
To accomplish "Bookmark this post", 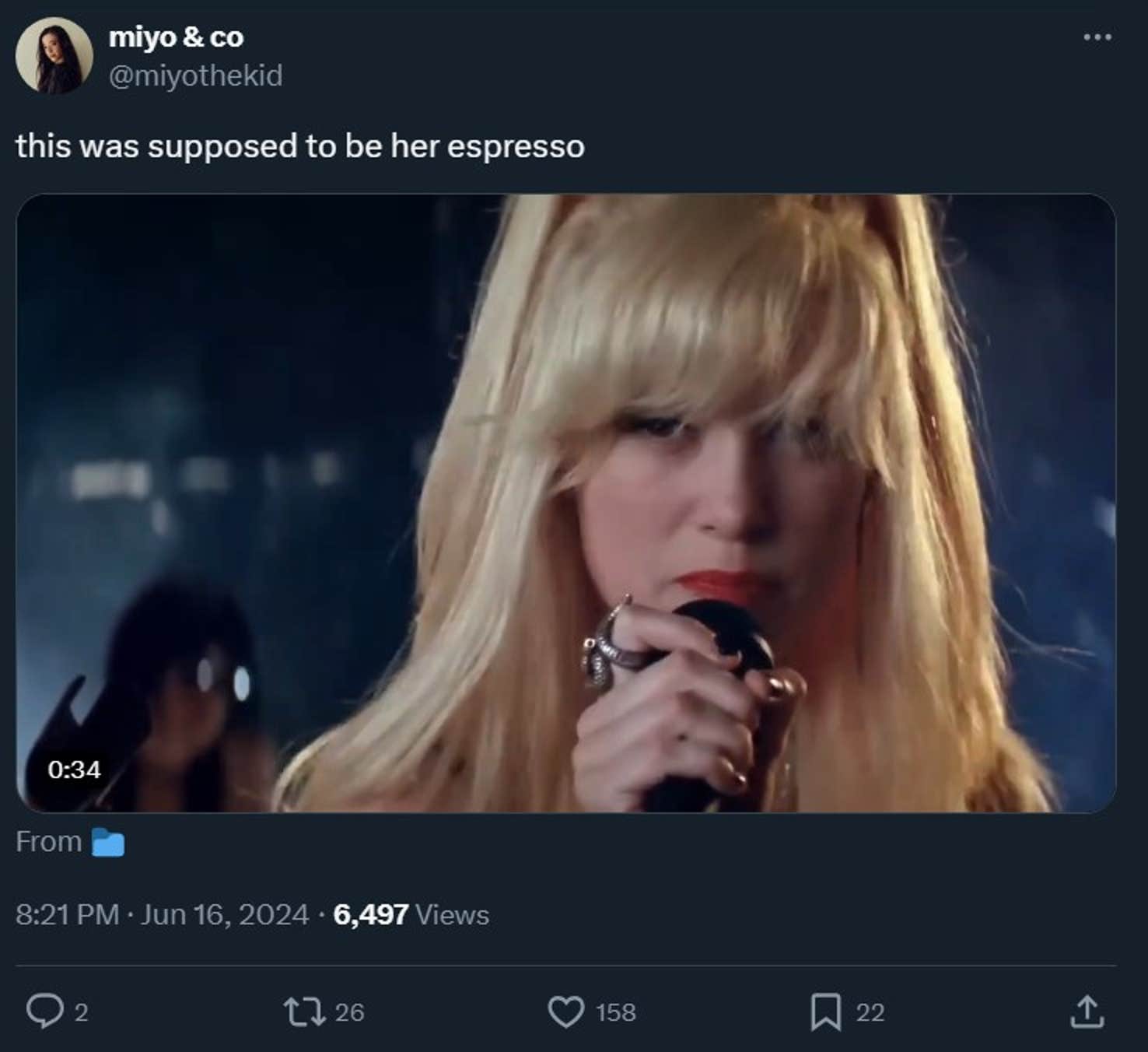I will click(828, 1012).
